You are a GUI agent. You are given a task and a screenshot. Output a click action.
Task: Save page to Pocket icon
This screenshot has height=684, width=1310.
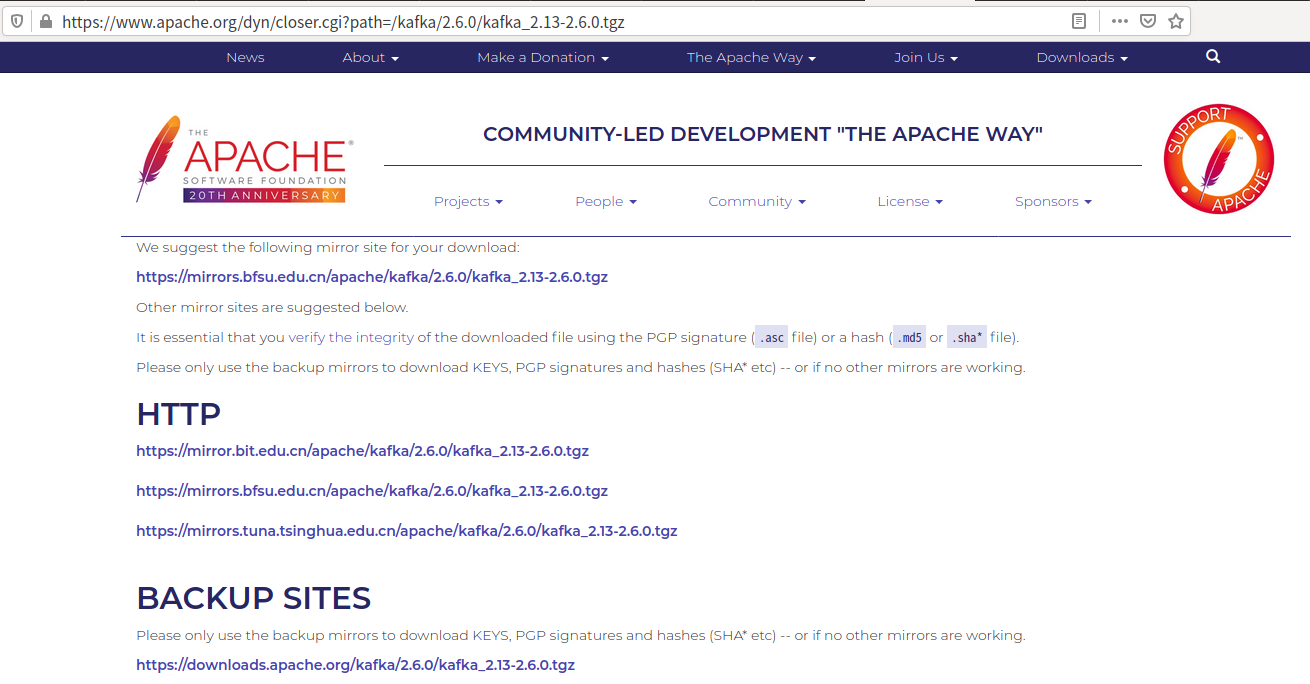pyautogui.click(x=1148, y=21)
